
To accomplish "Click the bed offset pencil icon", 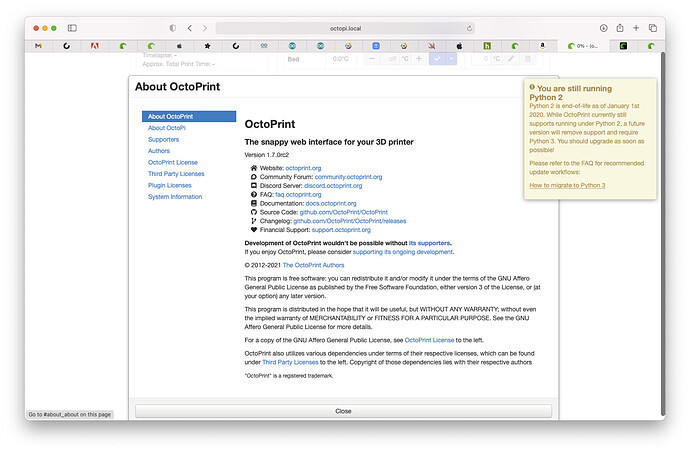I will [511, 59].
